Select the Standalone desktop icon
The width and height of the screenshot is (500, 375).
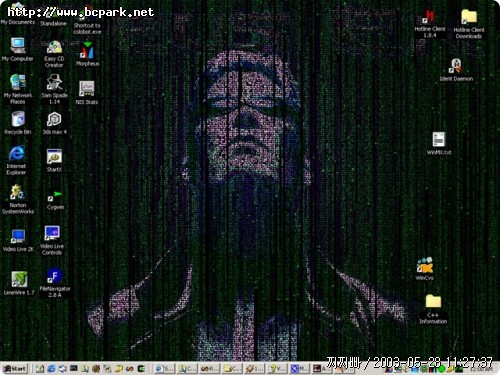point(53,18)
